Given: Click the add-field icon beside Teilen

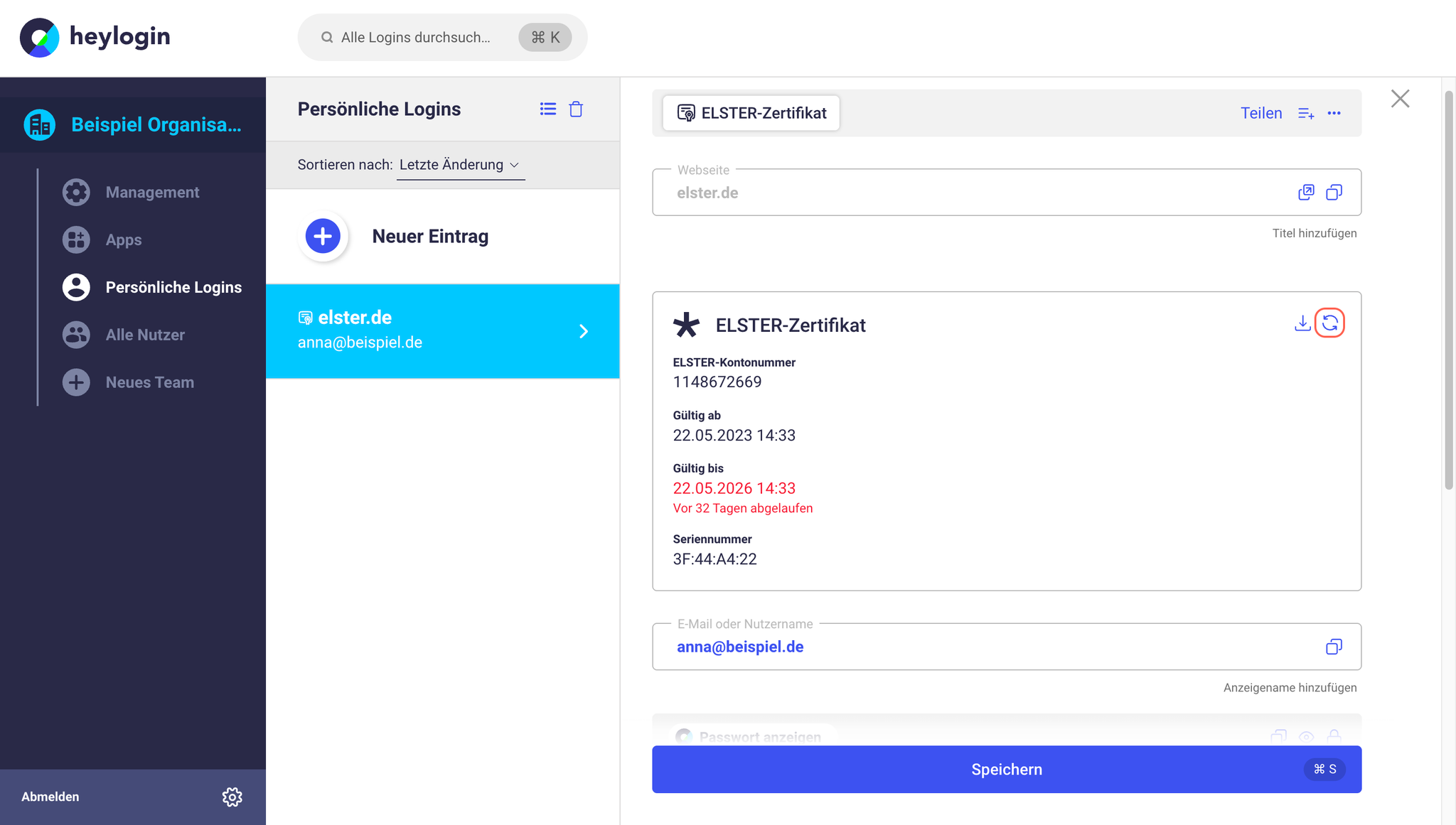Looking at the screenshot, I should tap(1306, 113).
